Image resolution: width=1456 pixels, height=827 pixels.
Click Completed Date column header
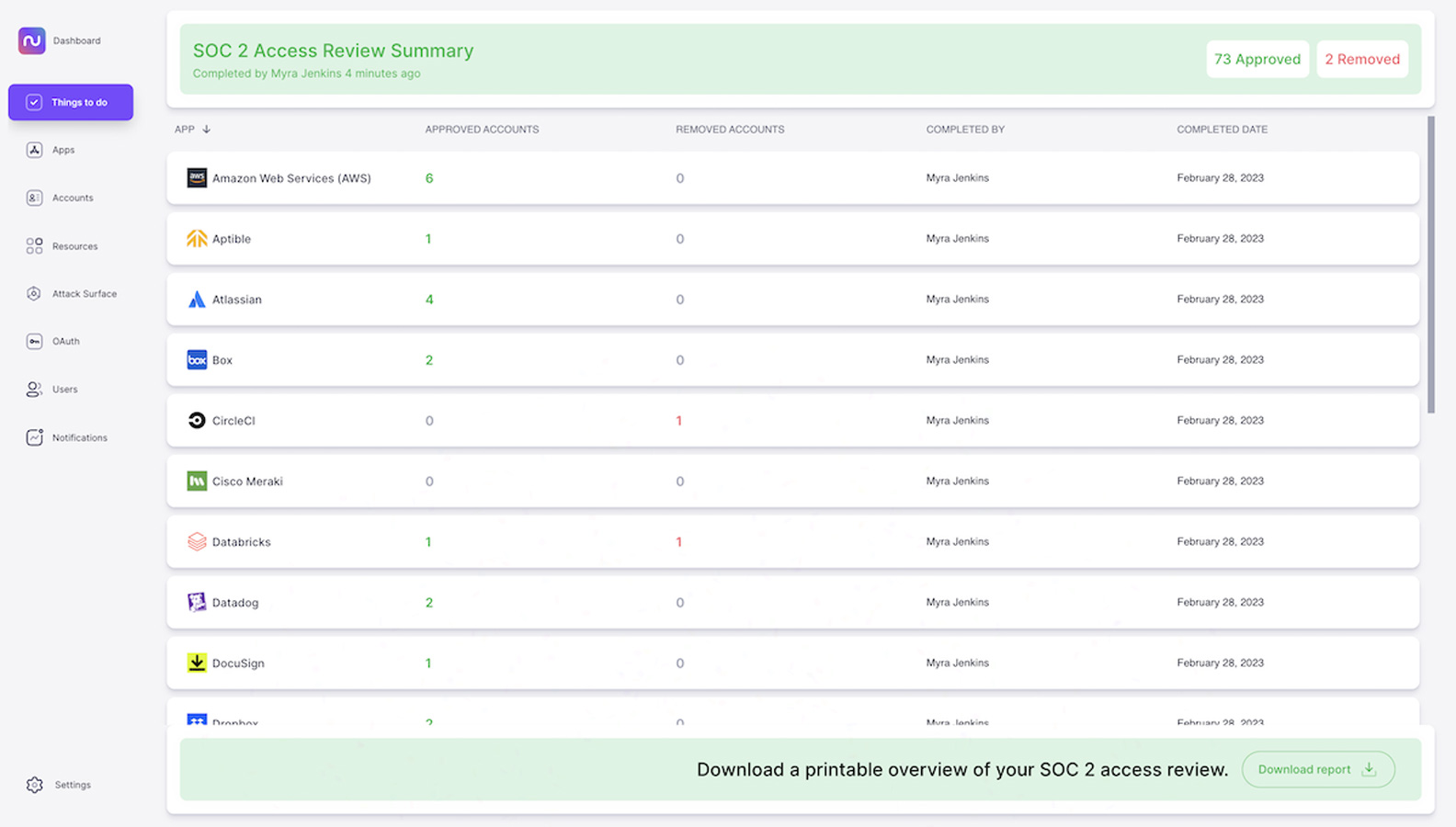[x=1222, y=130]
